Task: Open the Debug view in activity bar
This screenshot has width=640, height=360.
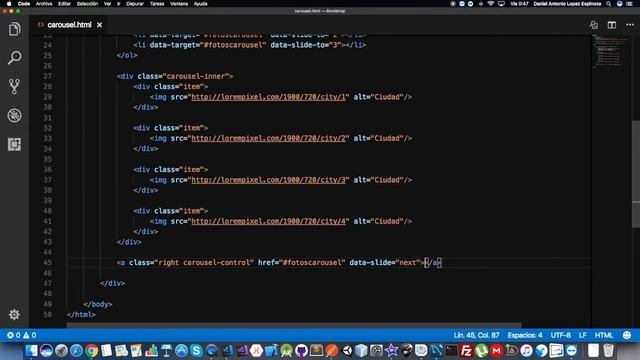Action: tap(14, 116)
